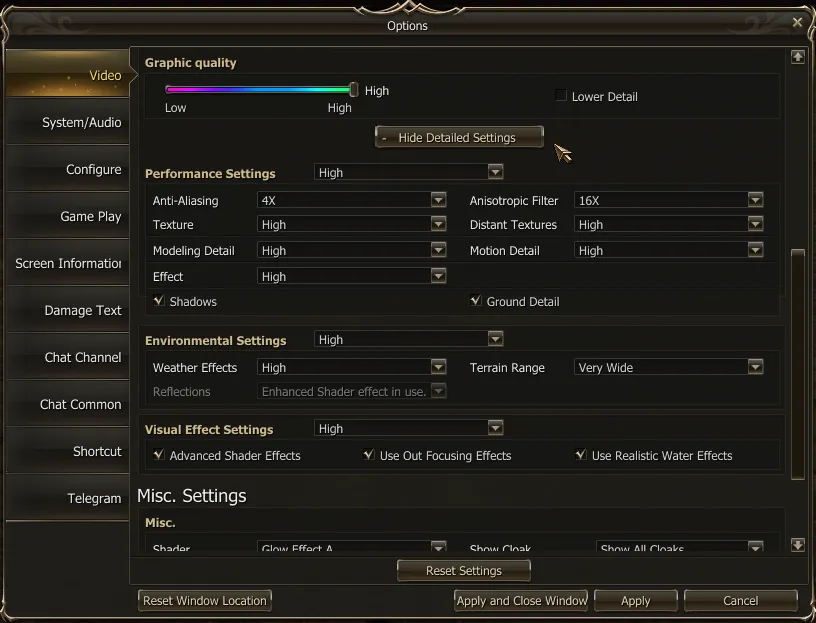Open the Weather Effects dropdown

click(352, 367)
